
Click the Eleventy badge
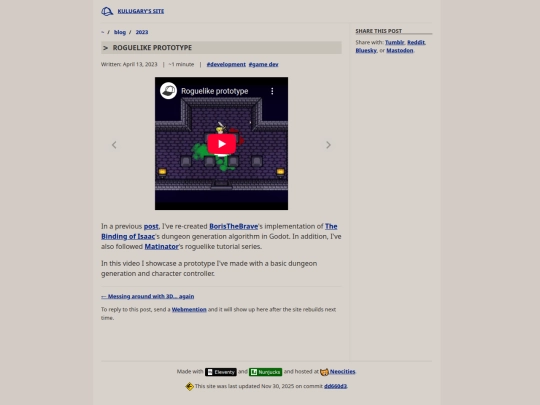(x=221, y=372)
